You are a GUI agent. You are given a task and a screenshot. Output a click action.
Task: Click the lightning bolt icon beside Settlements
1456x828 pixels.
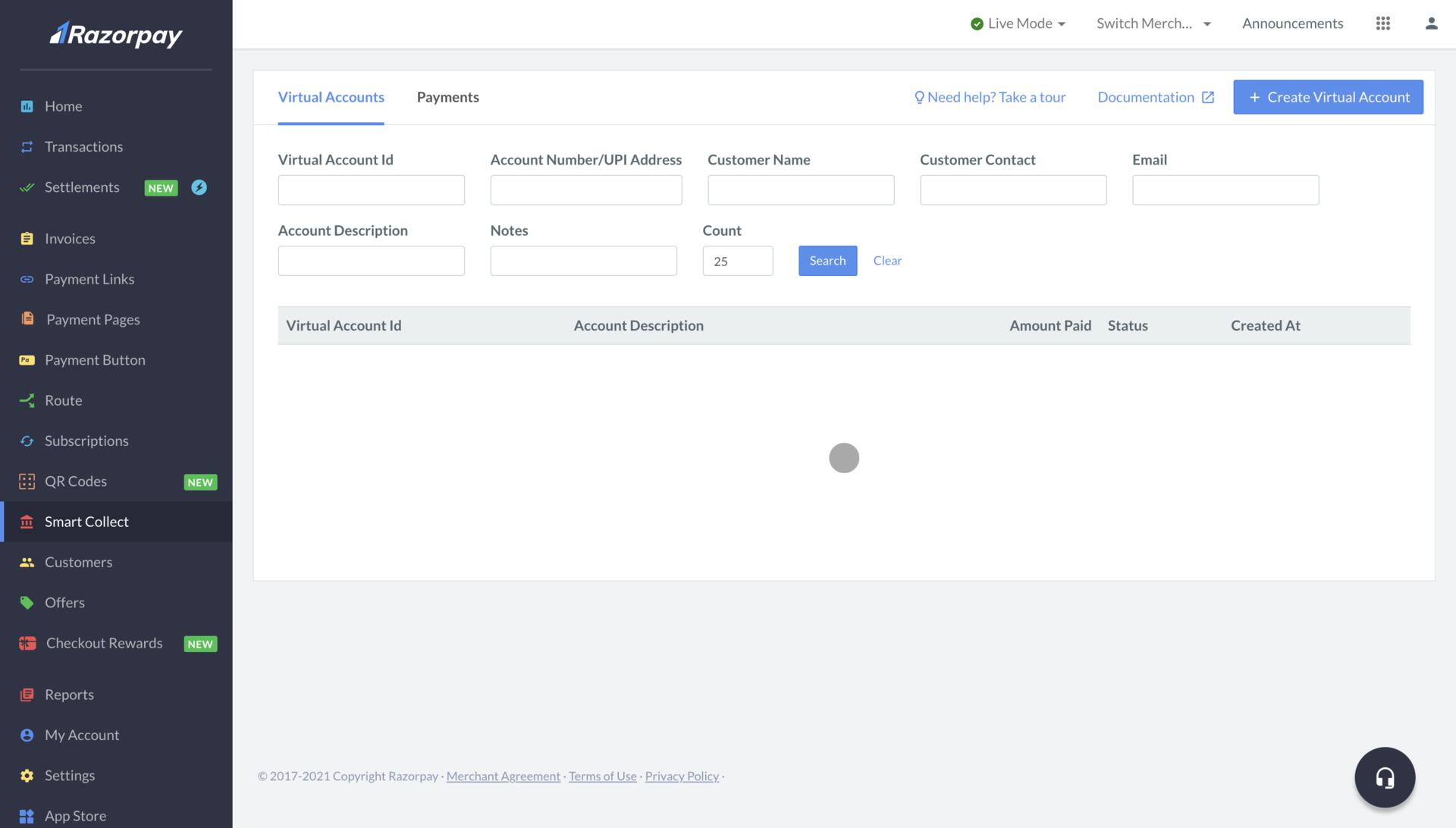[x=199, y=187]
